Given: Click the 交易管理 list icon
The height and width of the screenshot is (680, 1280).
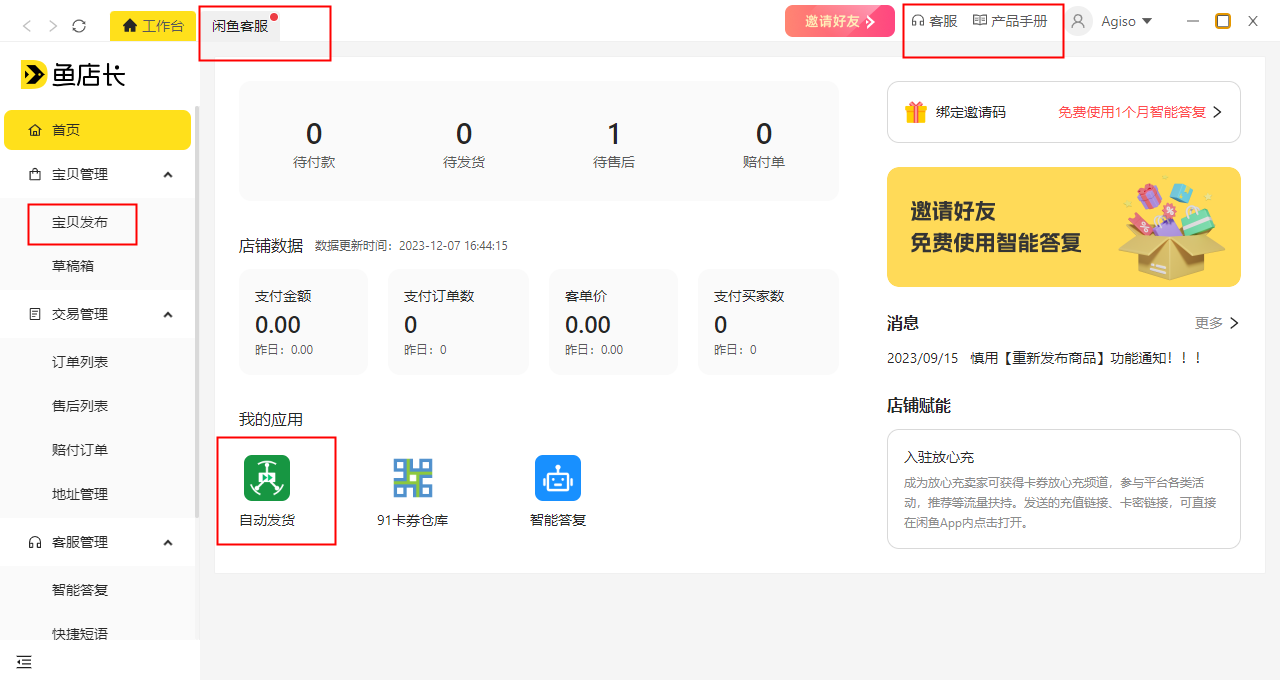Looking at the screenshot, I should tap(35, 314).
